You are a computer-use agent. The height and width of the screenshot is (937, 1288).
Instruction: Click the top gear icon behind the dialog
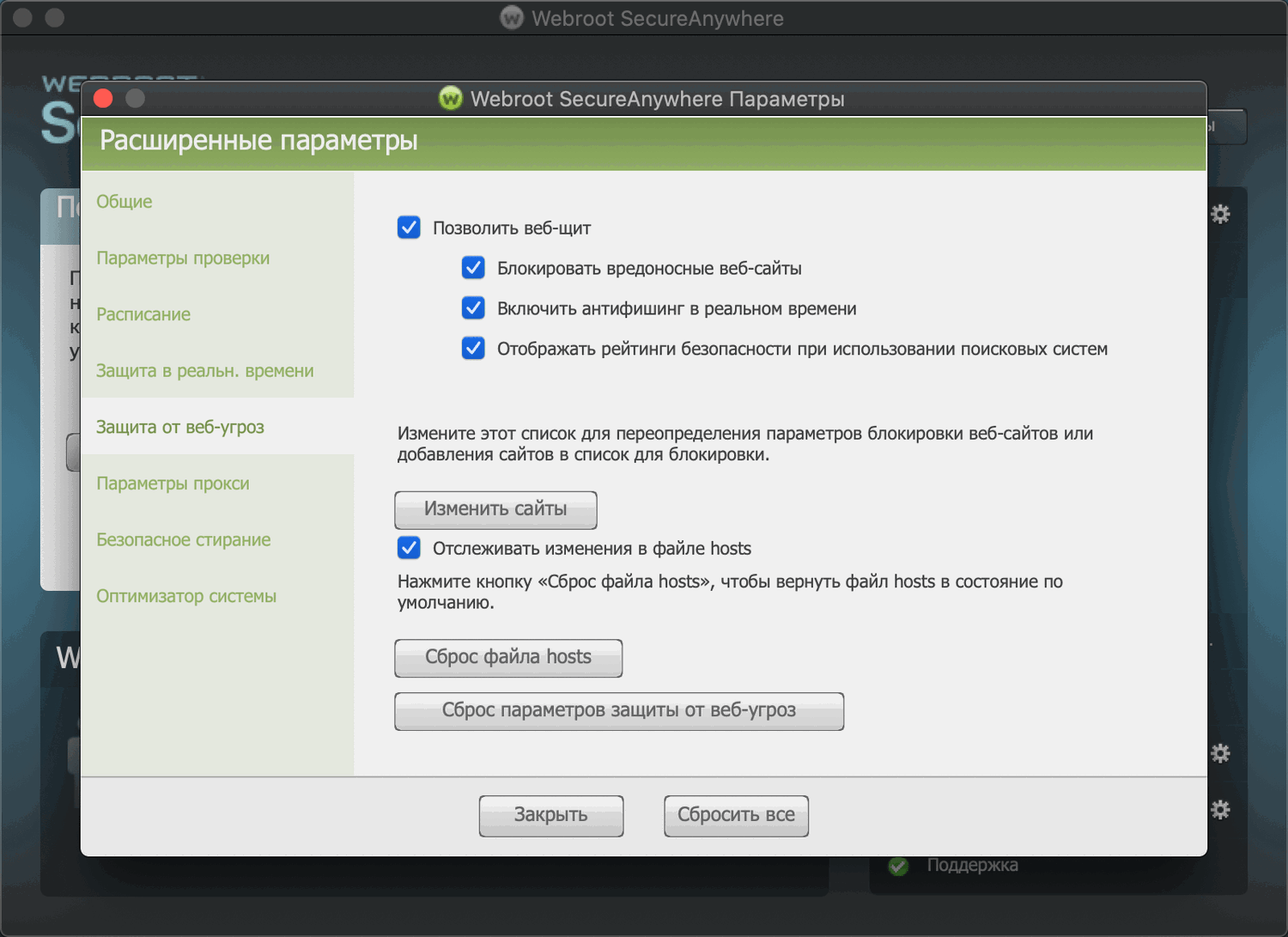pyautogui.click(x=1220, y=214)
